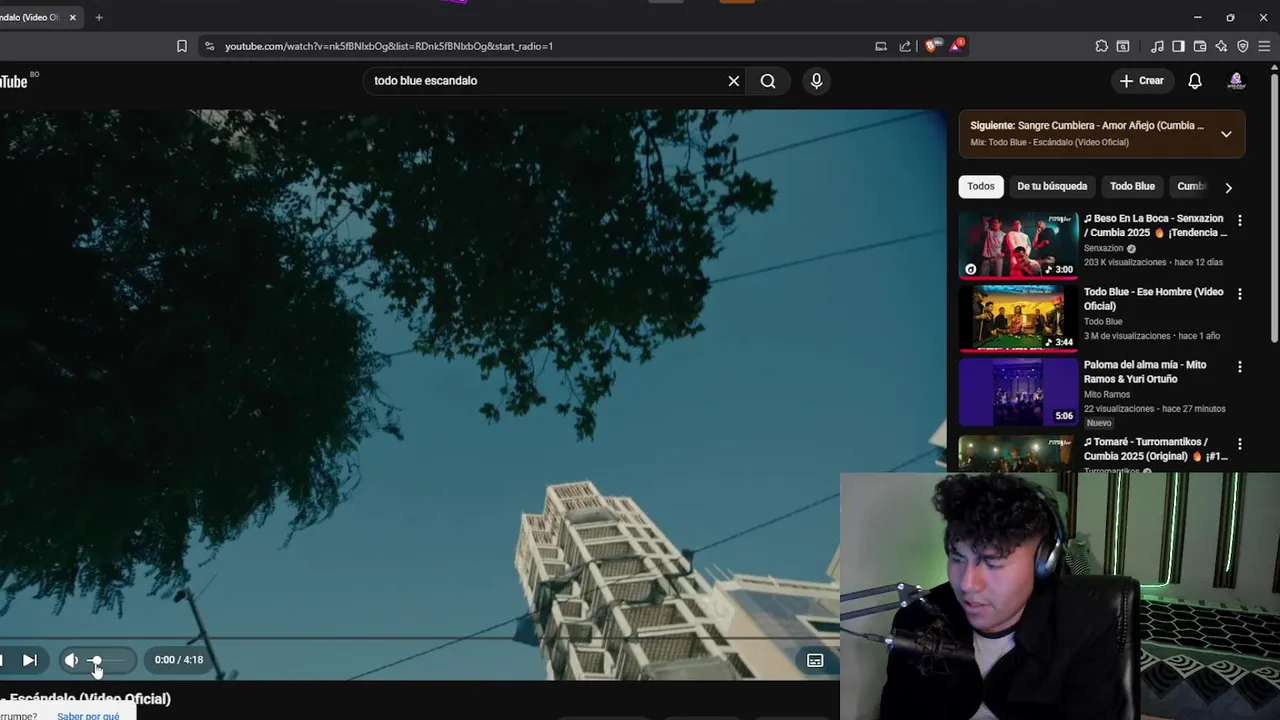
Task: Click the video progress bar
Action: 420,638
